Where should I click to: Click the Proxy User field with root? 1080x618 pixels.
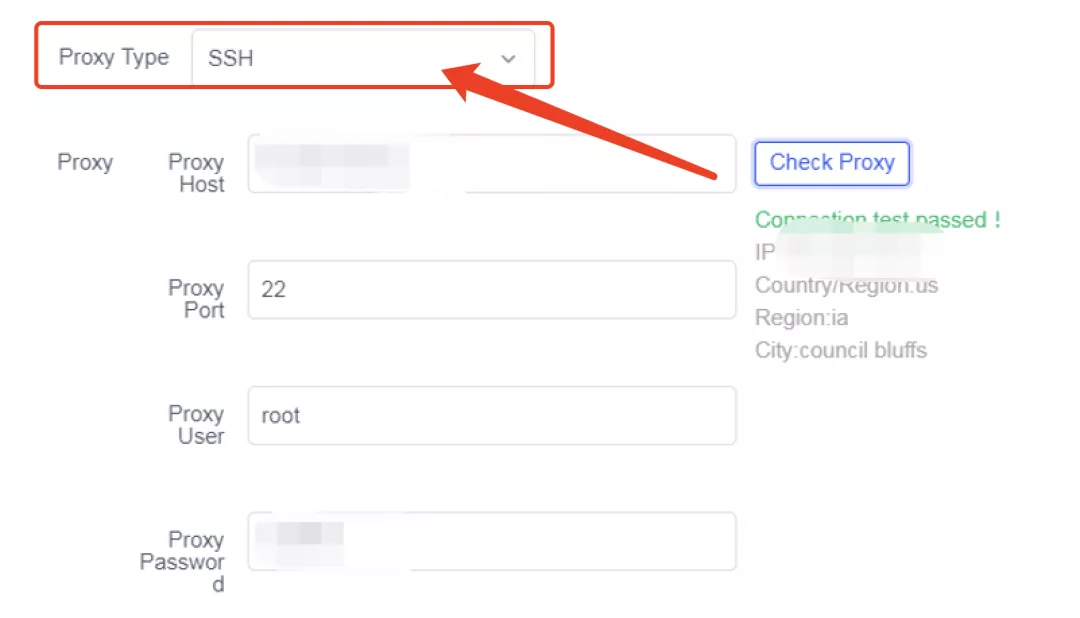492,415
